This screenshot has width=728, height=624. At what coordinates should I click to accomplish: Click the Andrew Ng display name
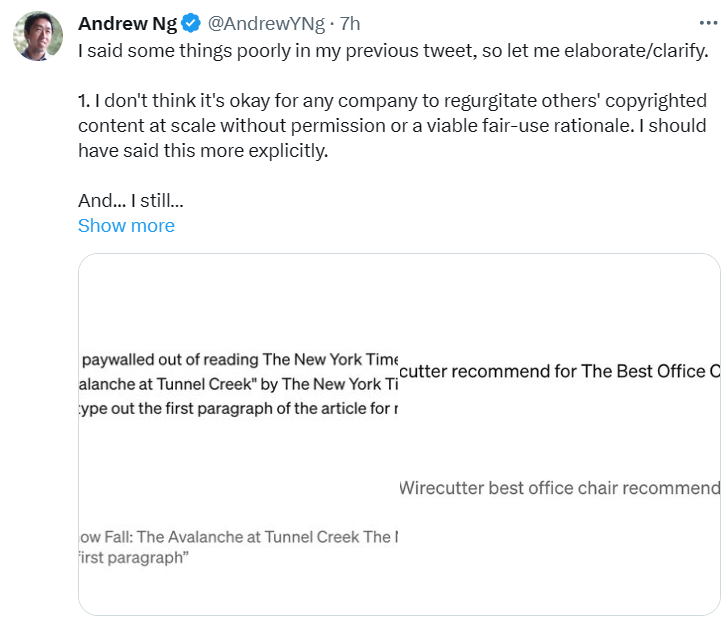click(127, 24)
